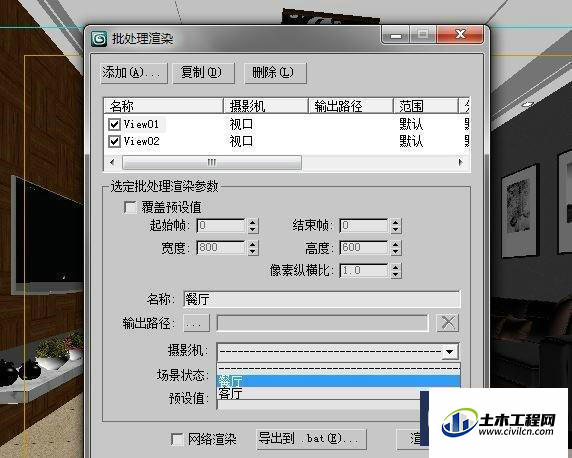Click the 结束帧 spinner arrows
The height and width of the screenshot is (458, 572).
(x=395, y=226)
